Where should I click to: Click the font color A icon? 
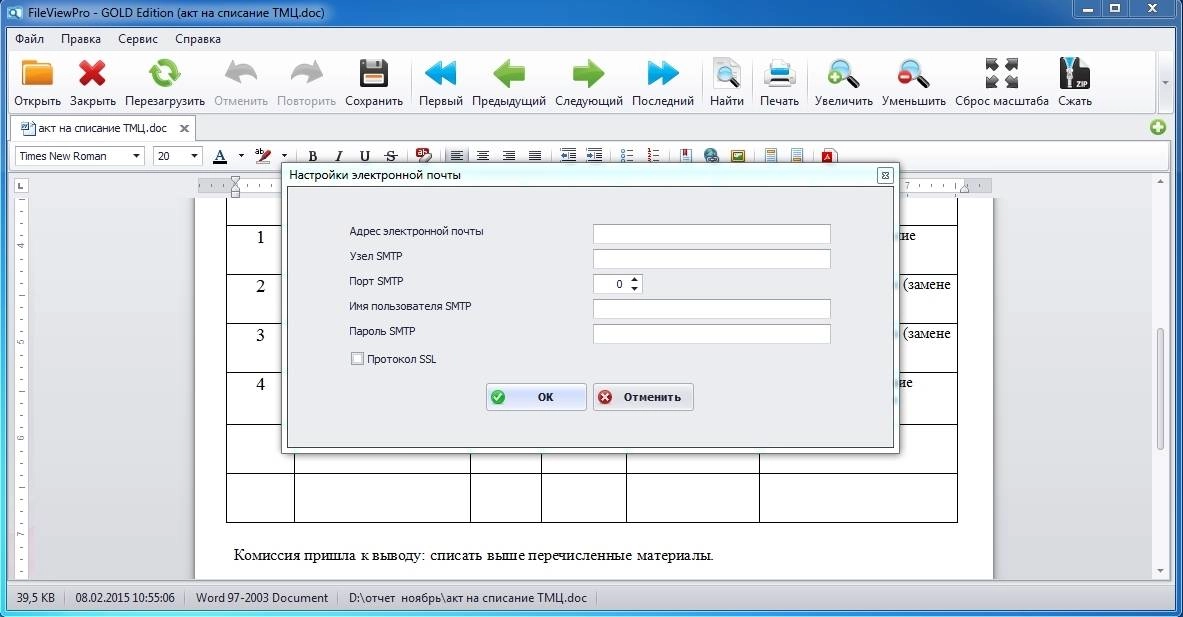click(220, 156)
